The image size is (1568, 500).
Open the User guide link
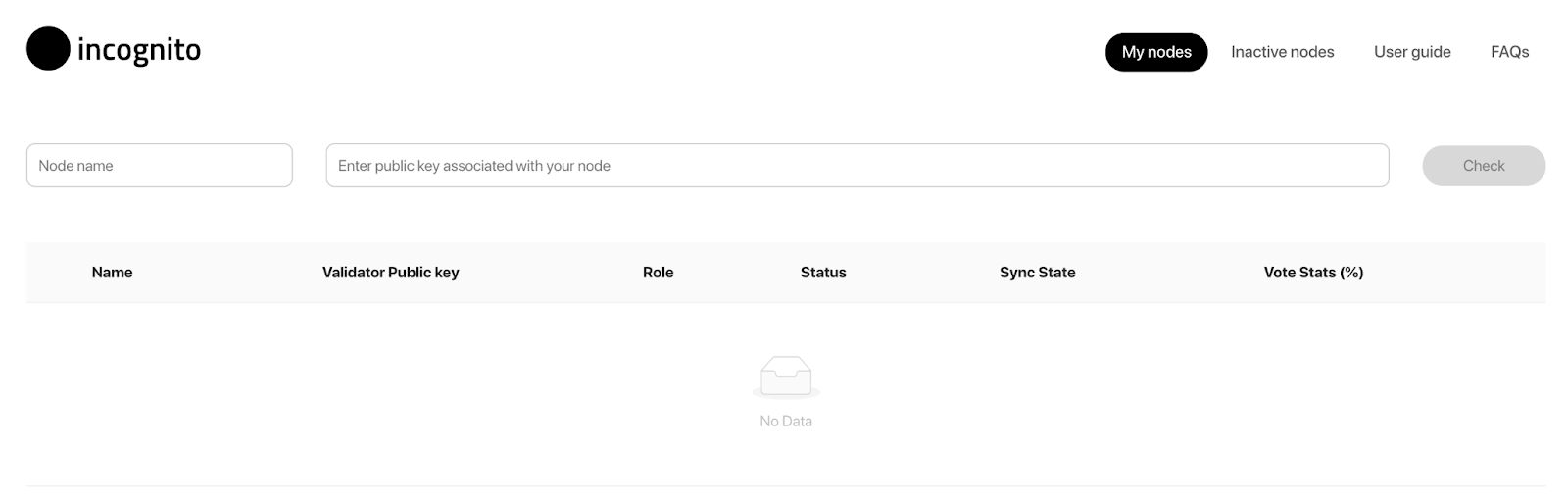point(1412,52)
